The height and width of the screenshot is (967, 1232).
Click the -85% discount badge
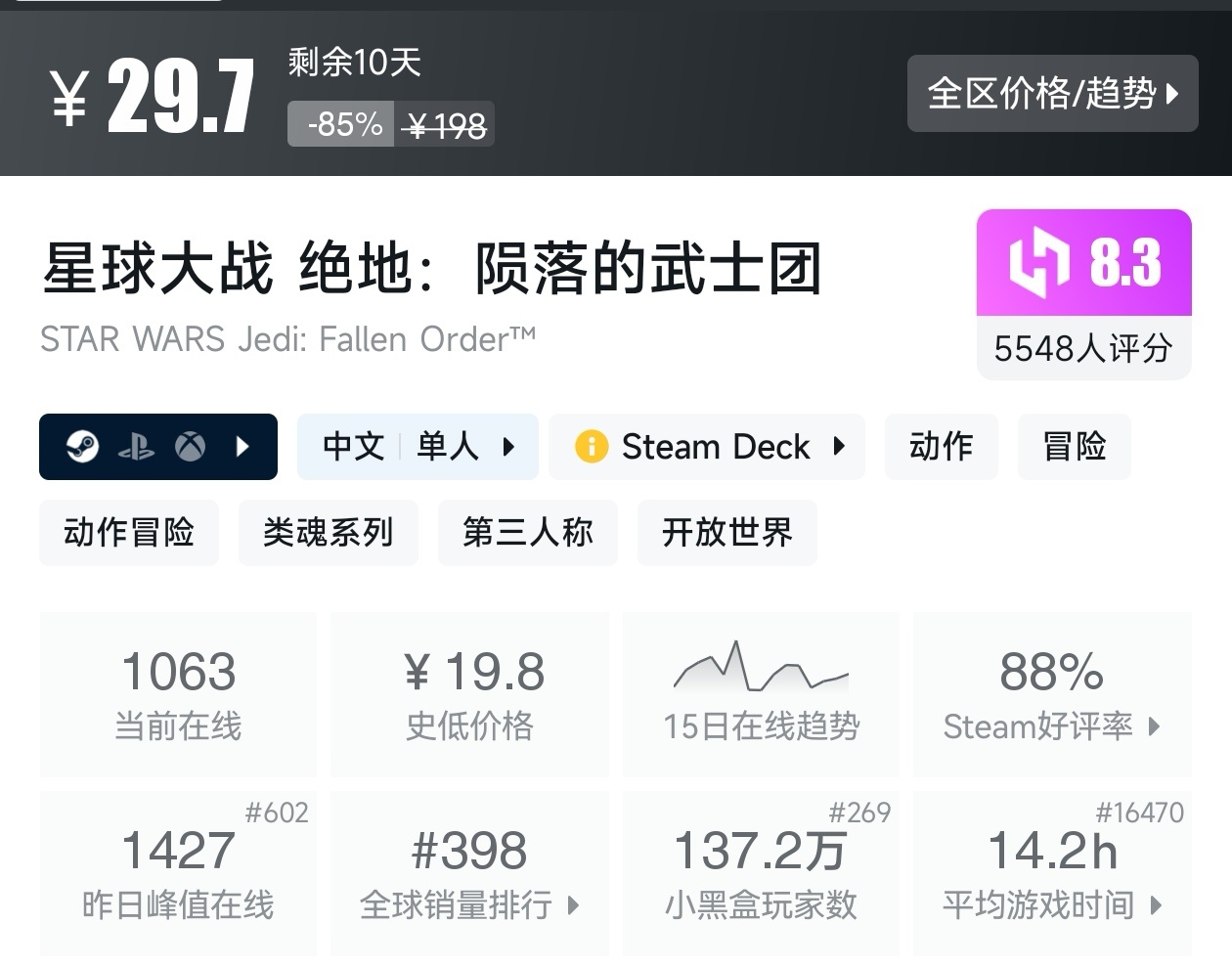(341, 124)
